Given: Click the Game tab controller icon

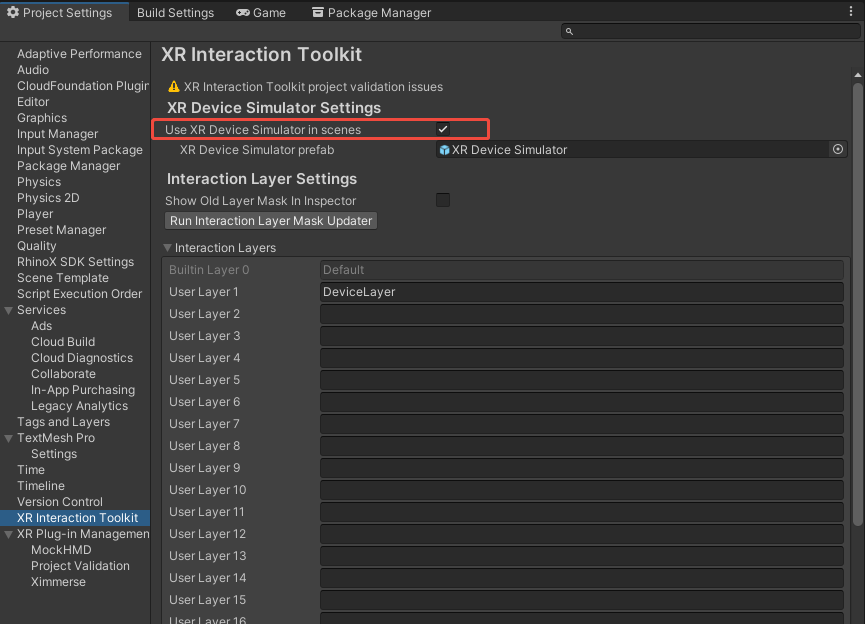Looking at the screenshot, I should (243, 13).
